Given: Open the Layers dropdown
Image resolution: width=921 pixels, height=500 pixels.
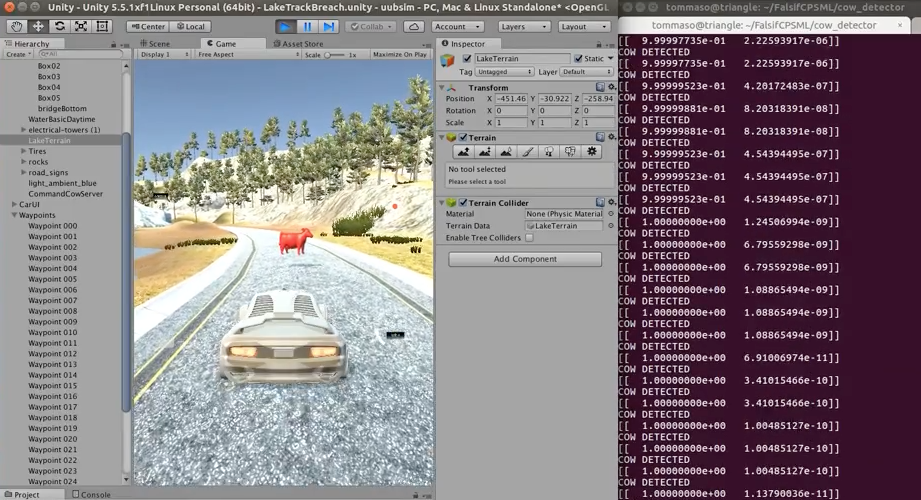Looking at the screenshot, I should [524, 26].
